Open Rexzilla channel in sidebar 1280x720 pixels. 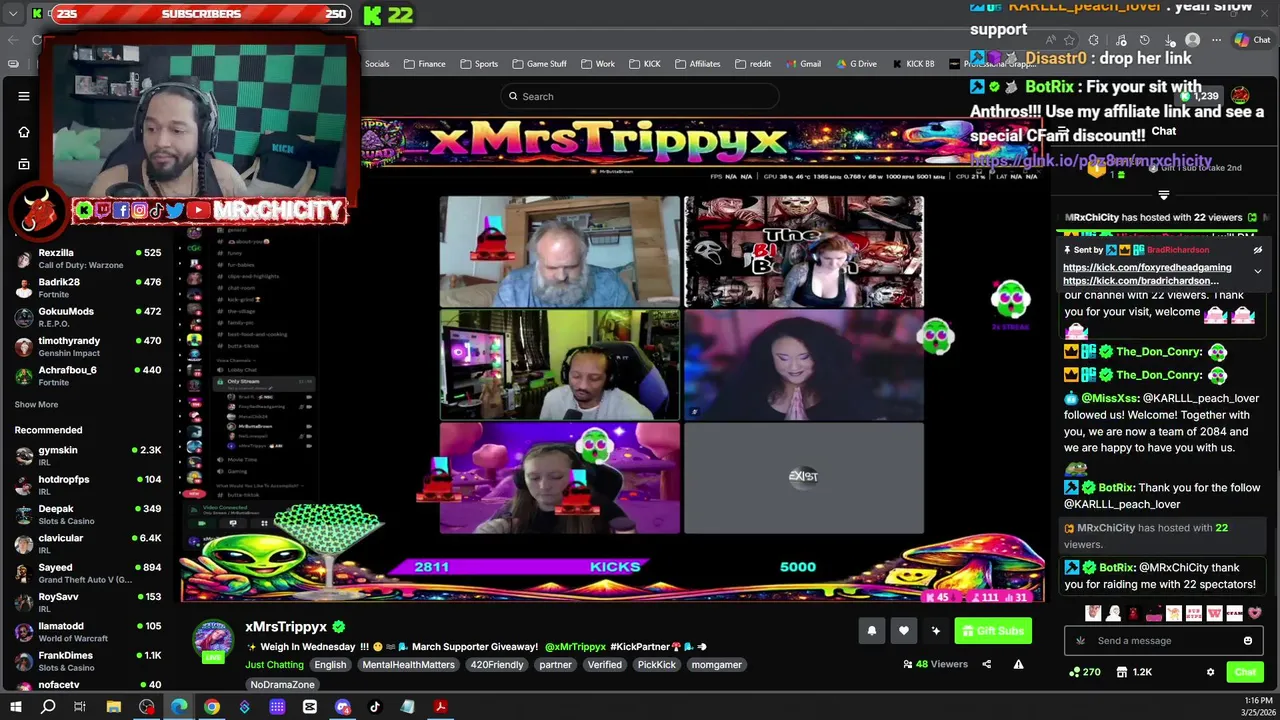click(88, 259)
